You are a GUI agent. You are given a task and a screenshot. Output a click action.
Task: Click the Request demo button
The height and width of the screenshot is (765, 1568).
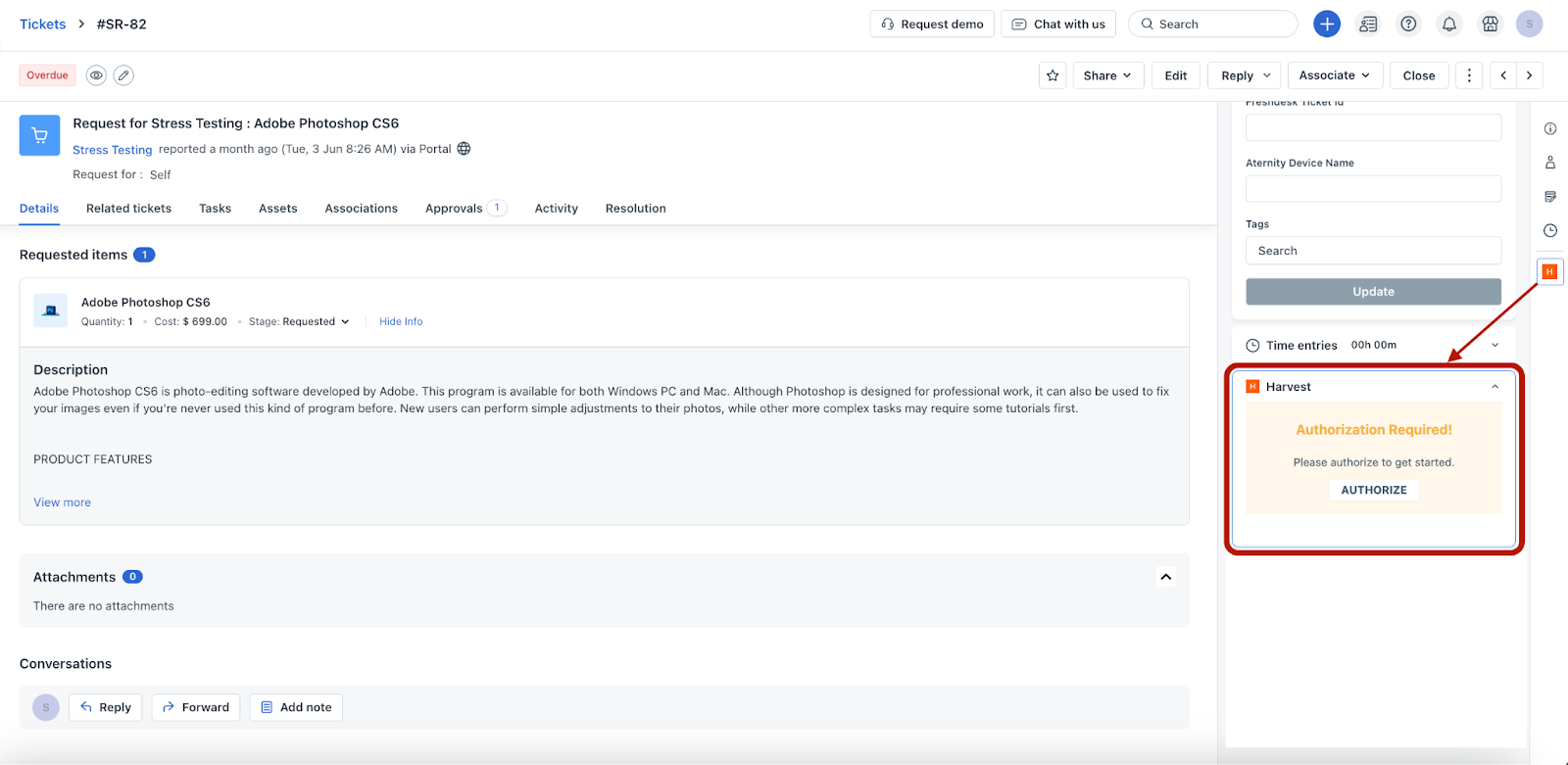point(932,24)
